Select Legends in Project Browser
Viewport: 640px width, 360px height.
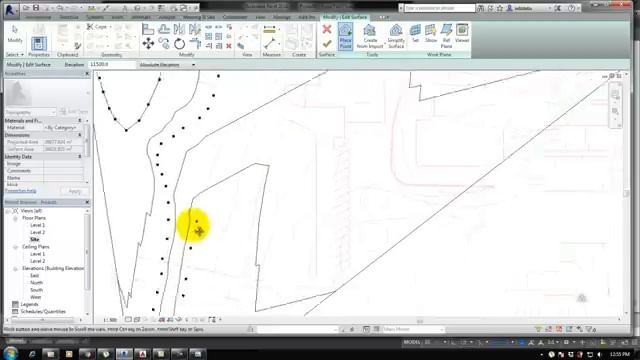tap(29, 304)
